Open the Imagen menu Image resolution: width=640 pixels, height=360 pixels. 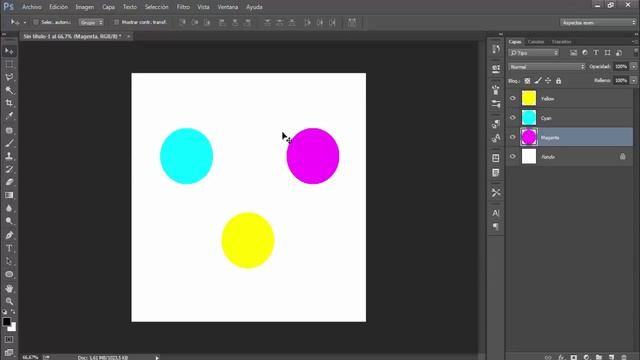84,7
